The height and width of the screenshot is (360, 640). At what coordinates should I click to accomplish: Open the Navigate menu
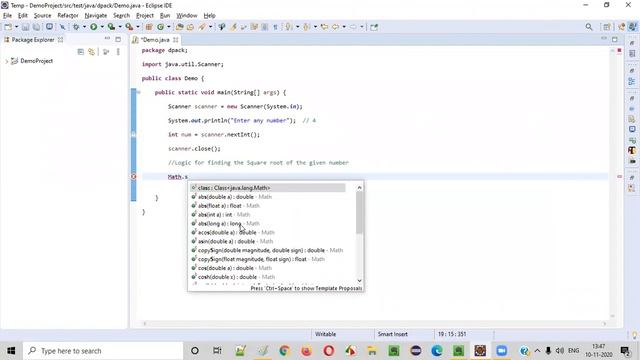pos(96,16)
